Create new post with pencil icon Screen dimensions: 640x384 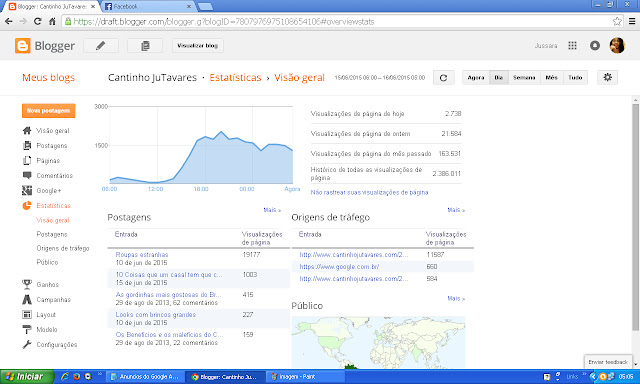tap(101, 46)
